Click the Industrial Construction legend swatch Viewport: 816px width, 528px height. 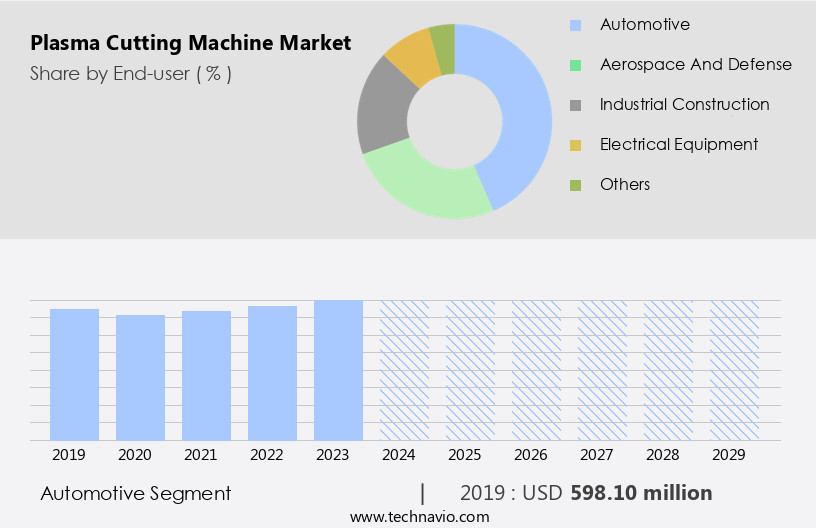tap(575, 105)
